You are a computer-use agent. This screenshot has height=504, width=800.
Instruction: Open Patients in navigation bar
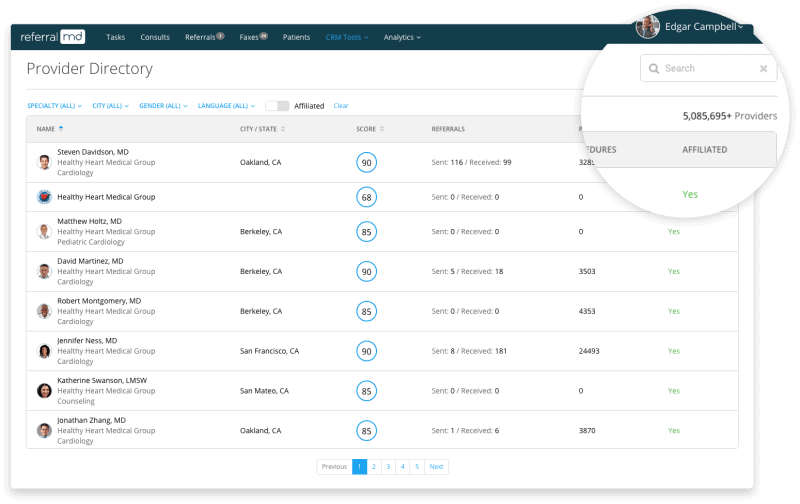pyautogui.click(x=296, y=37)
